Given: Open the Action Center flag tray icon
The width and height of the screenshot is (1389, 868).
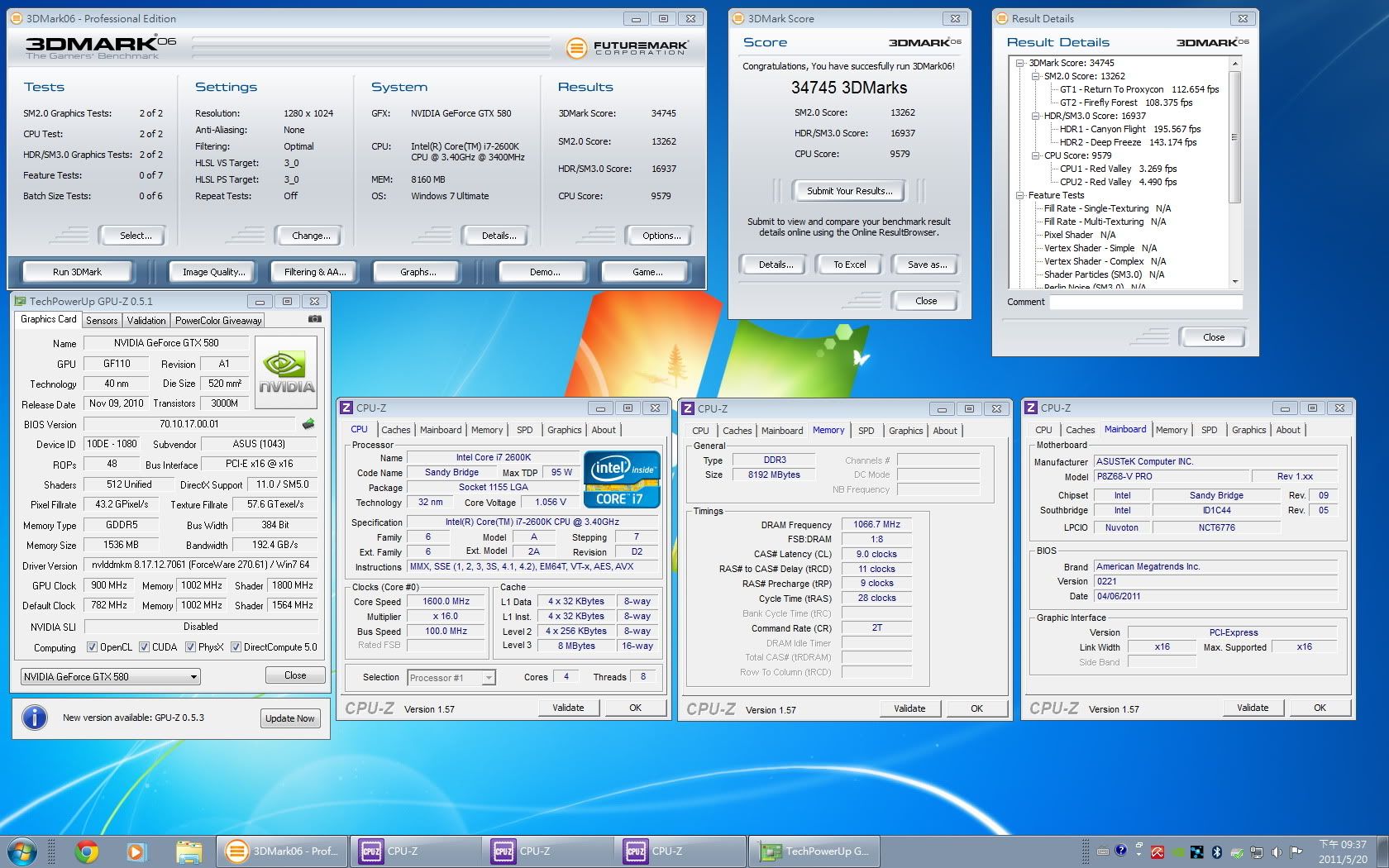Looking at the screenshot, I should pos(1296,852).
